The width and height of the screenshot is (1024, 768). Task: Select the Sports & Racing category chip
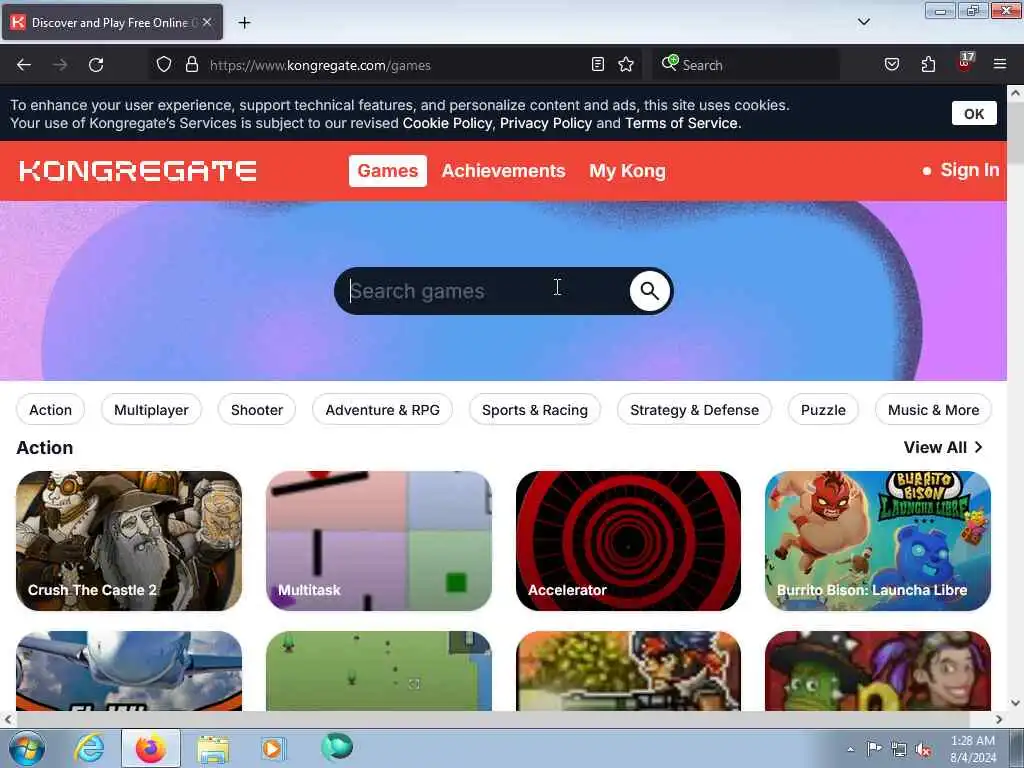click(534, 409)
